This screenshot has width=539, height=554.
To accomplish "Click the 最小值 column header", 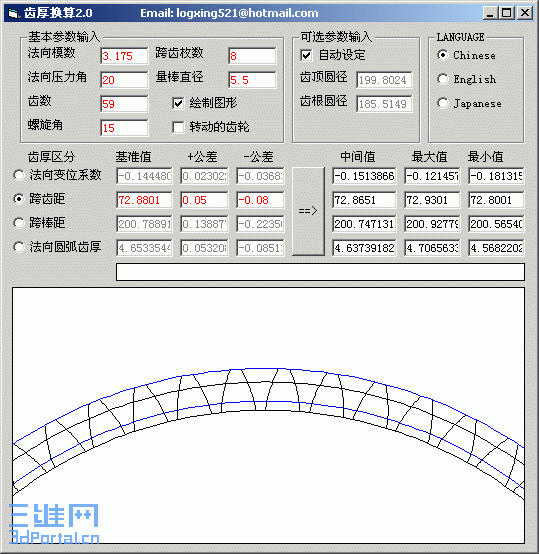I will coord(485,157).
